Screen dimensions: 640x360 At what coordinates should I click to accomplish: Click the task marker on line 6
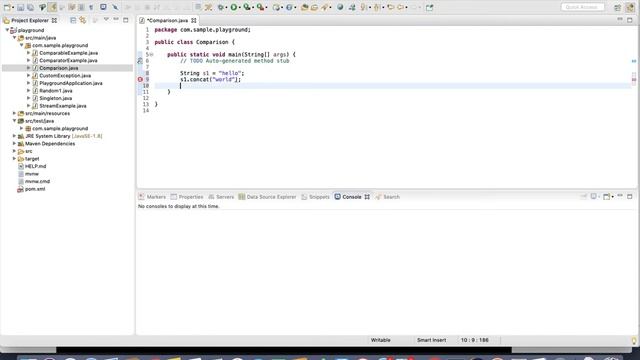pyautogui.click(x=140, y=61)
